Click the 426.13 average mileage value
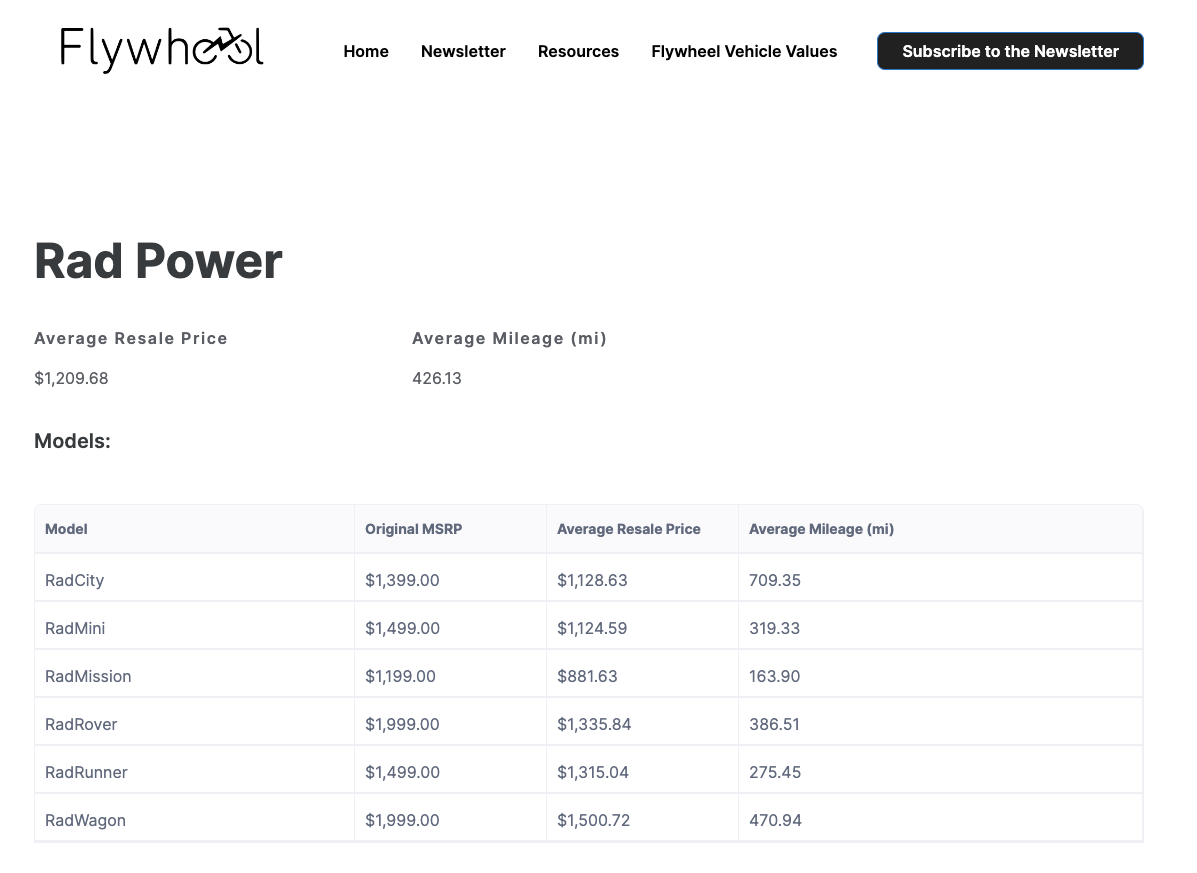 (437, 379)
